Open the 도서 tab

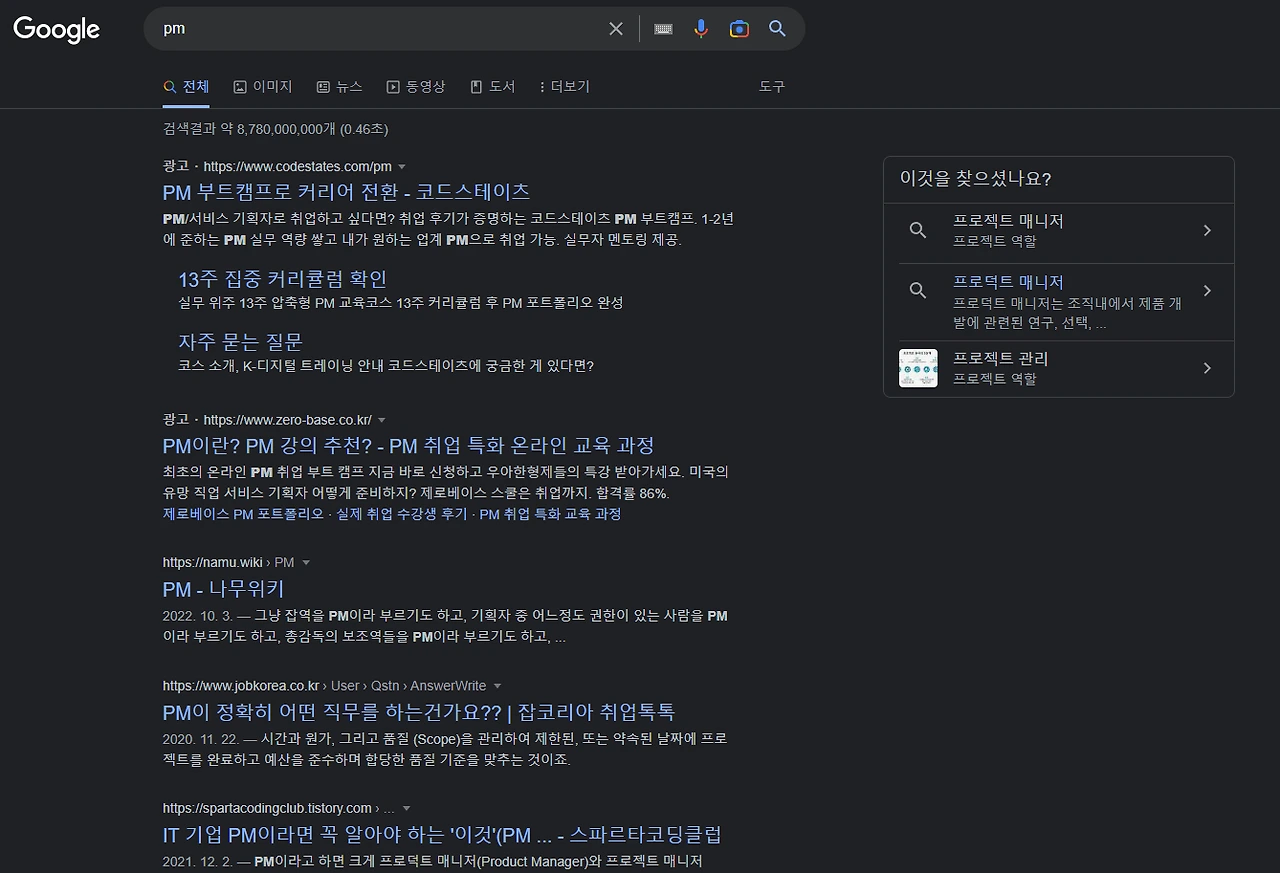[x=493, y=87]
